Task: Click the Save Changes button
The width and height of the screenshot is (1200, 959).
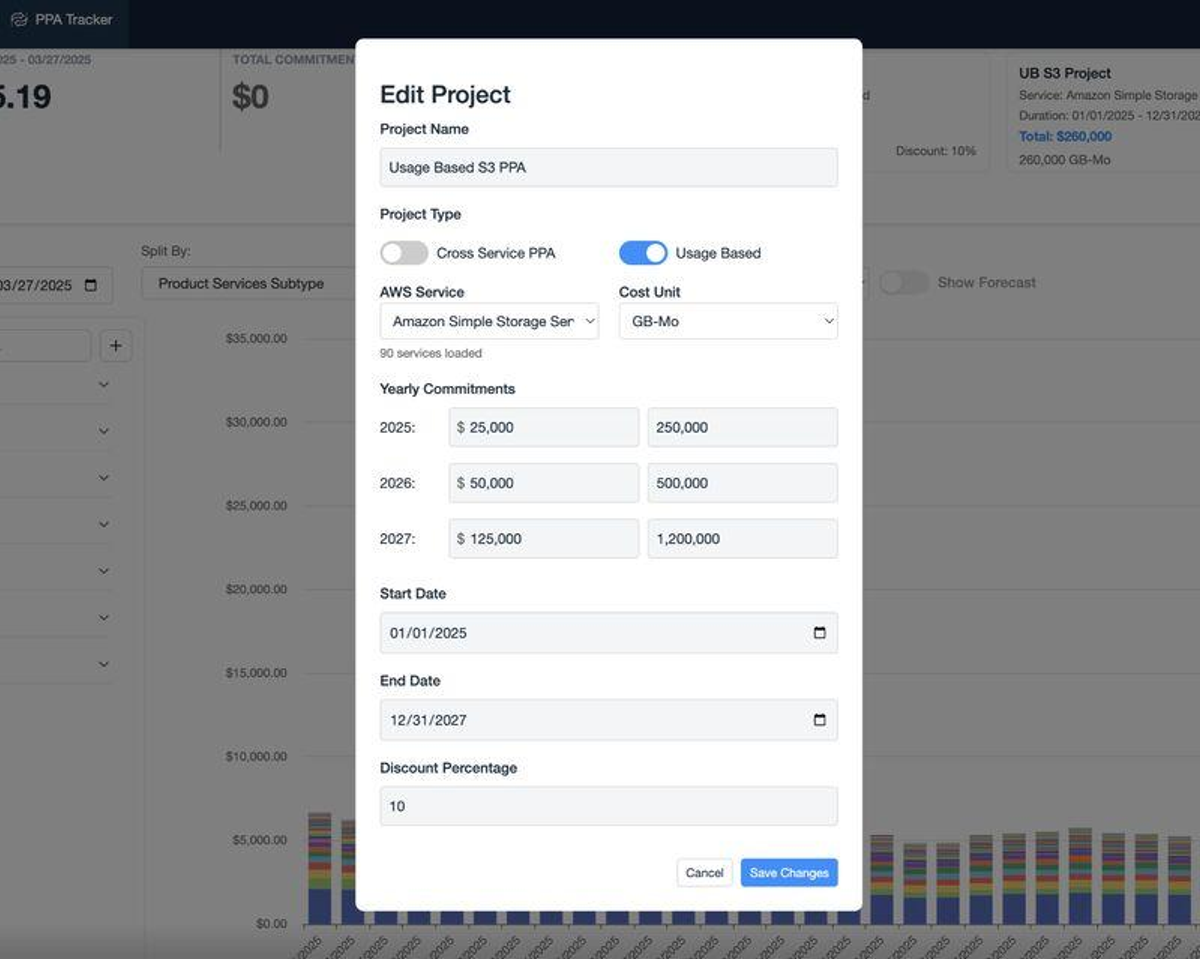Action: pyautogui.click(x=789, y=873)
